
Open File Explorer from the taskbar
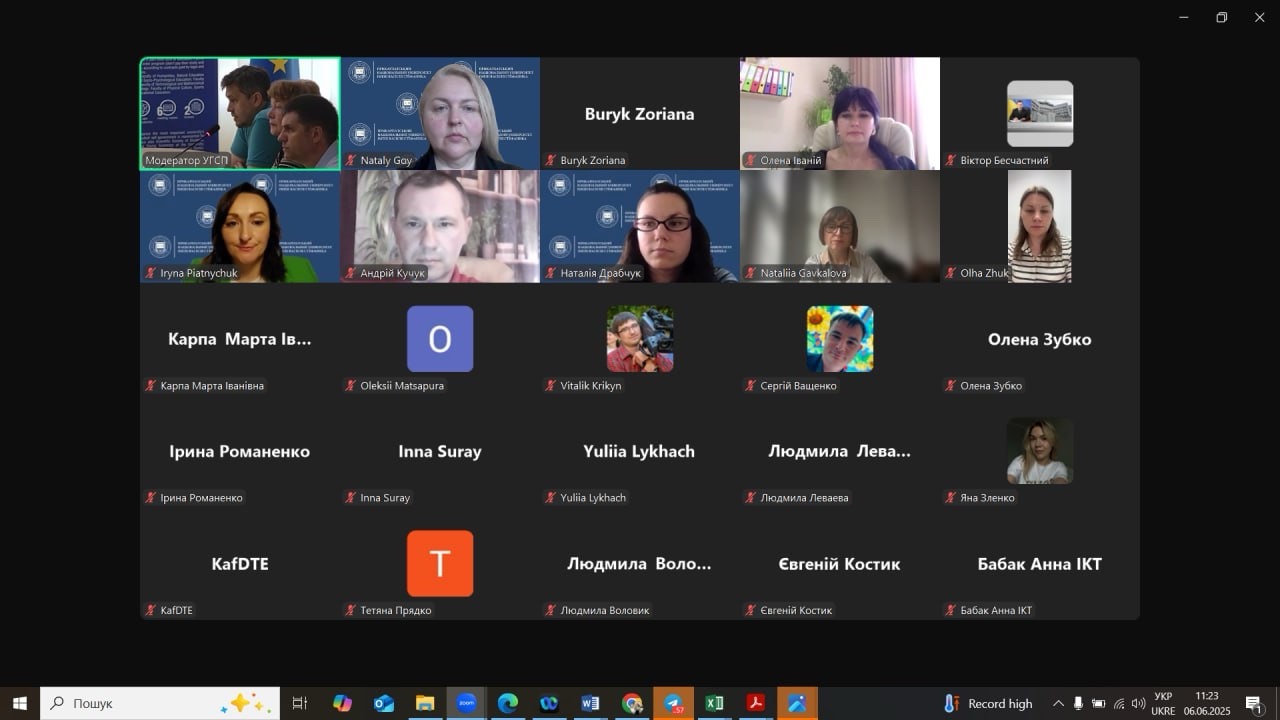click(424, 703)
